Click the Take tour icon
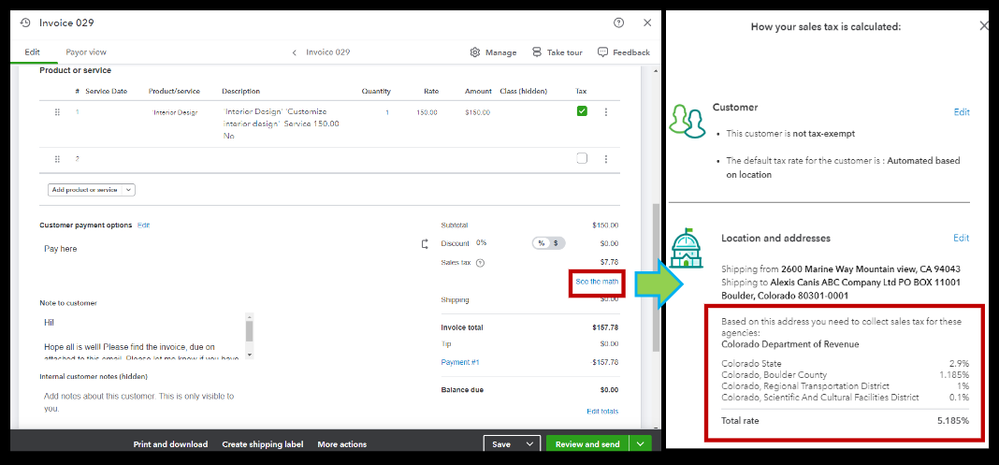The height and width of the screenshot is (465, 999). [536, 52]
